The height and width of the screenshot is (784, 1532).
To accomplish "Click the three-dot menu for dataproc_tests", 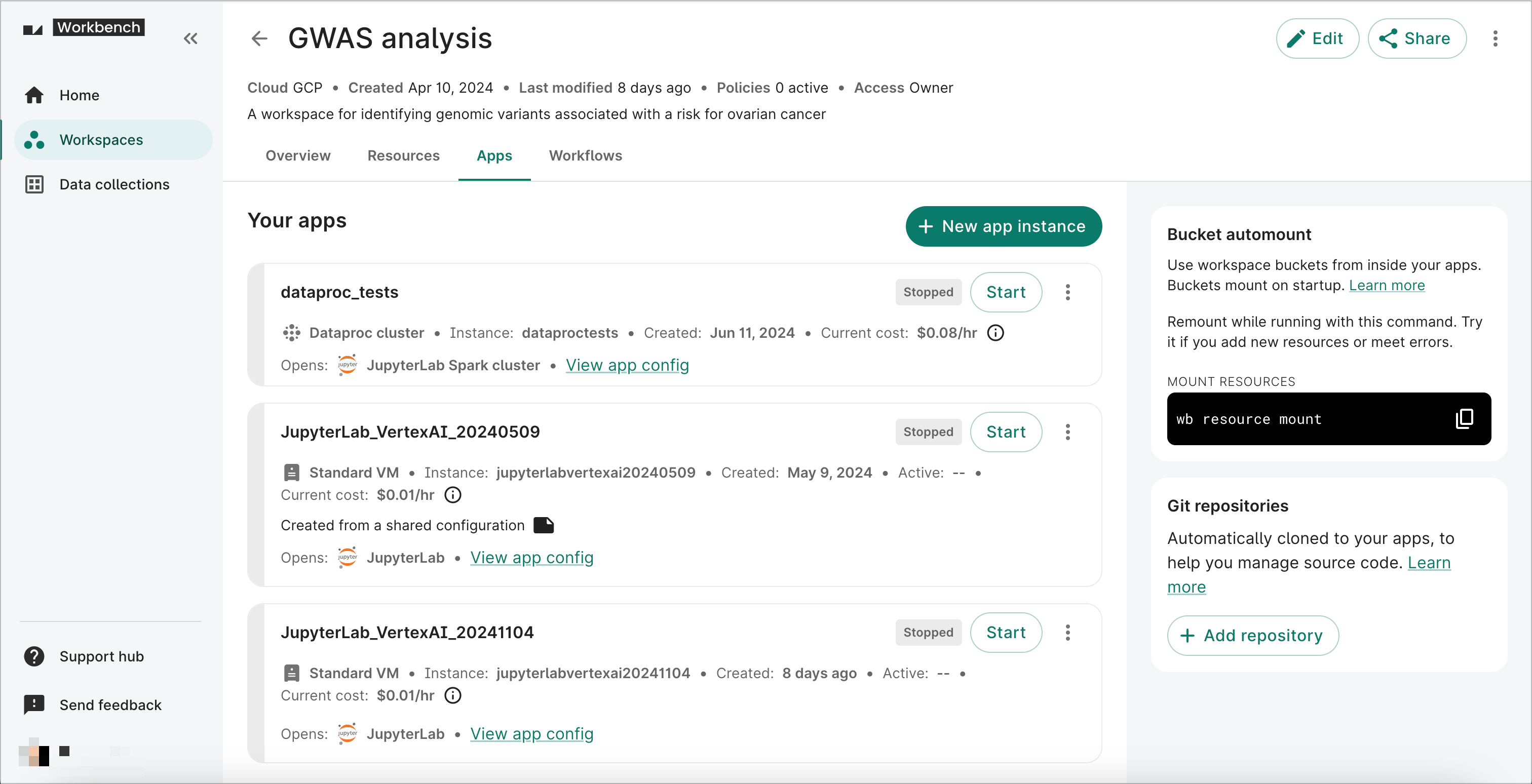I will pyautogui.click(x=1068, y=292).
